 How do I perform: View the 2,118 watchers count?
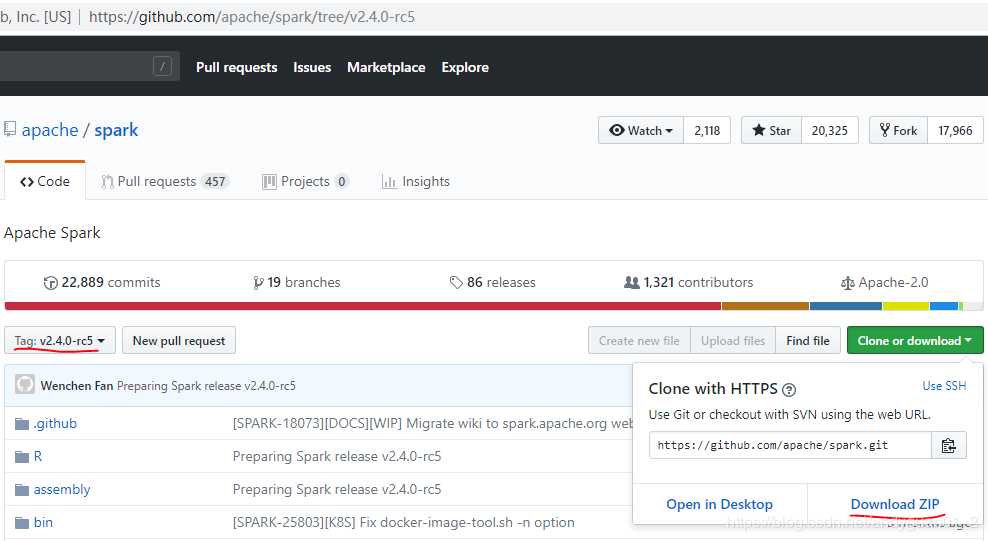707,130
